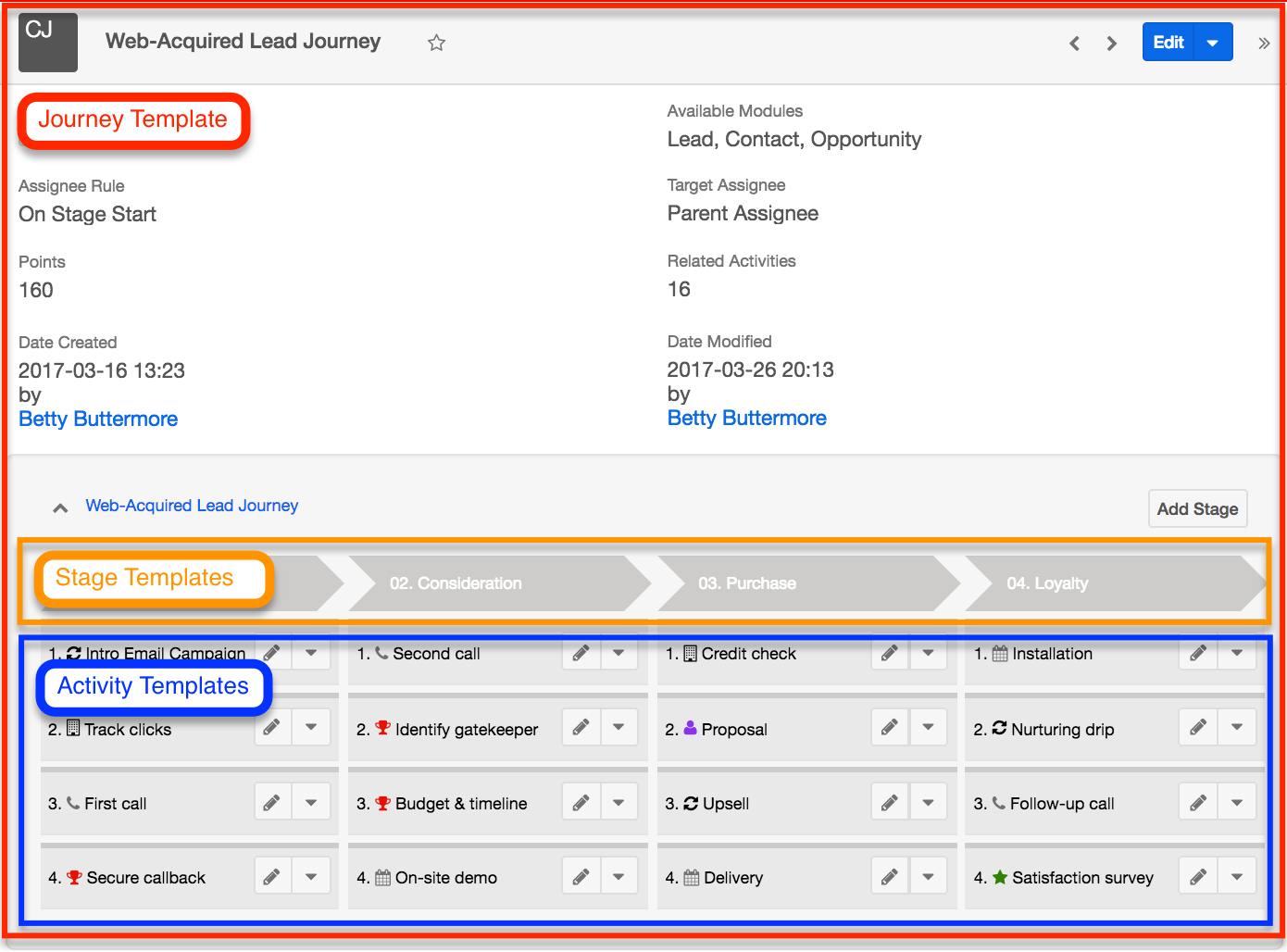The height and width of the screenshot is (952, 1287).
Task: Click the Add Stage button
Action: (x=1197, y=508)
